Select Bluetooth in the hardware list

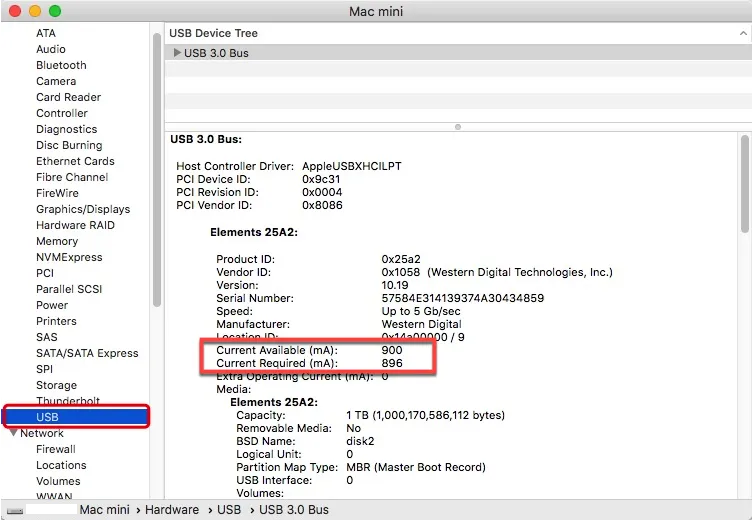pos(61,65)
